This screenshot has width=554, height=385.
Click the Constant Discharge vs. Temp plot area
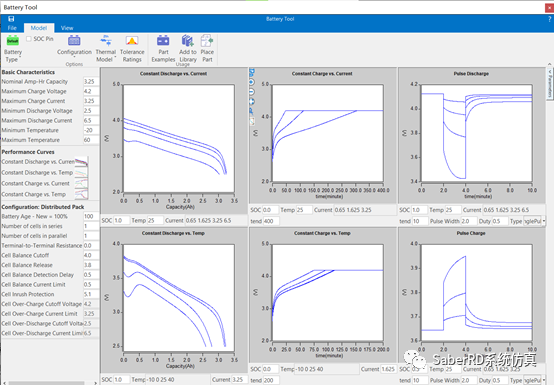179,297
